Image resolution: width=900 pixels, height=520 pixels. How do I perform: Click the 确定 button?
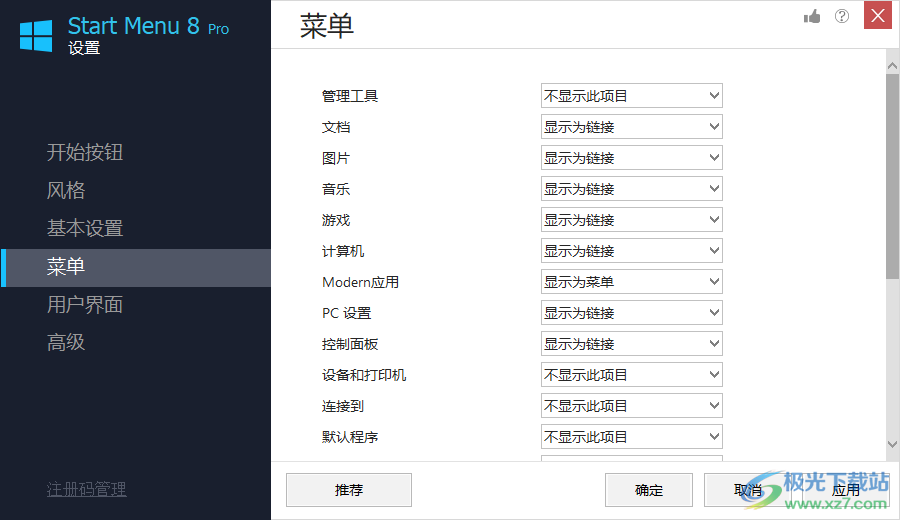coord(649,490)
